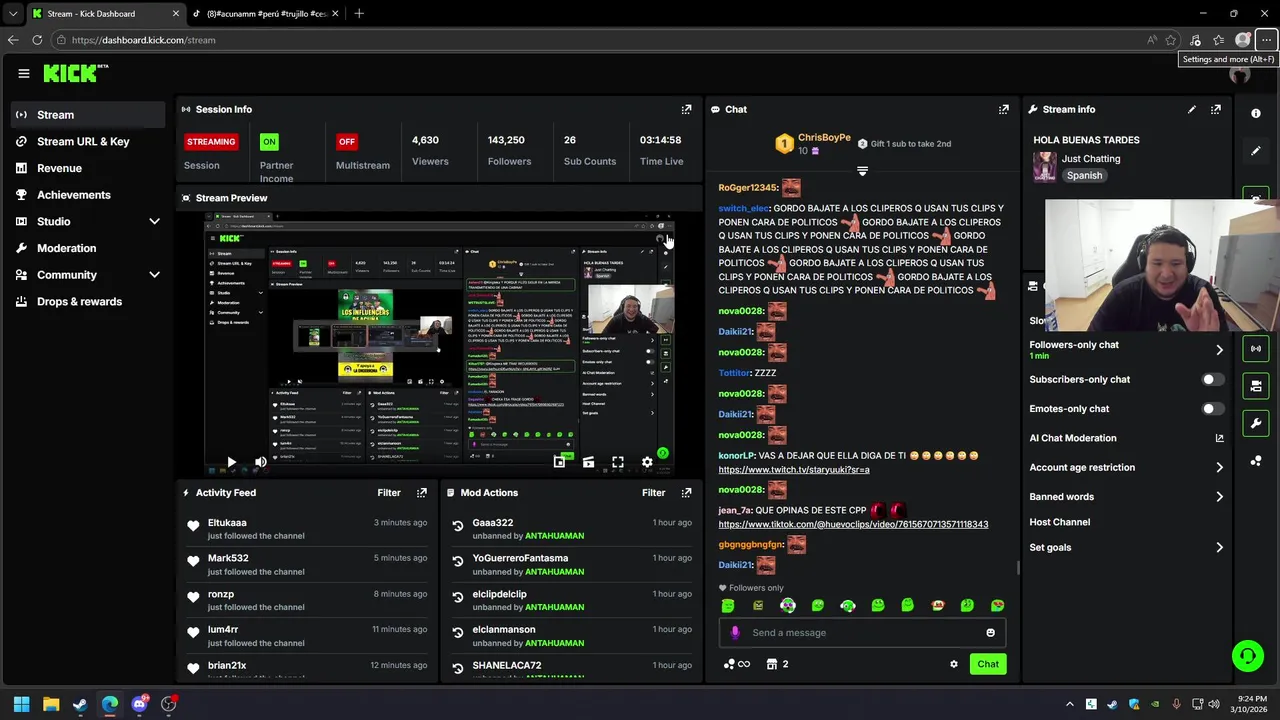Enable picture-in-picture on stream preview
Image resolution: width=1280 pixels, height=720 pixels.
point(559,462)
